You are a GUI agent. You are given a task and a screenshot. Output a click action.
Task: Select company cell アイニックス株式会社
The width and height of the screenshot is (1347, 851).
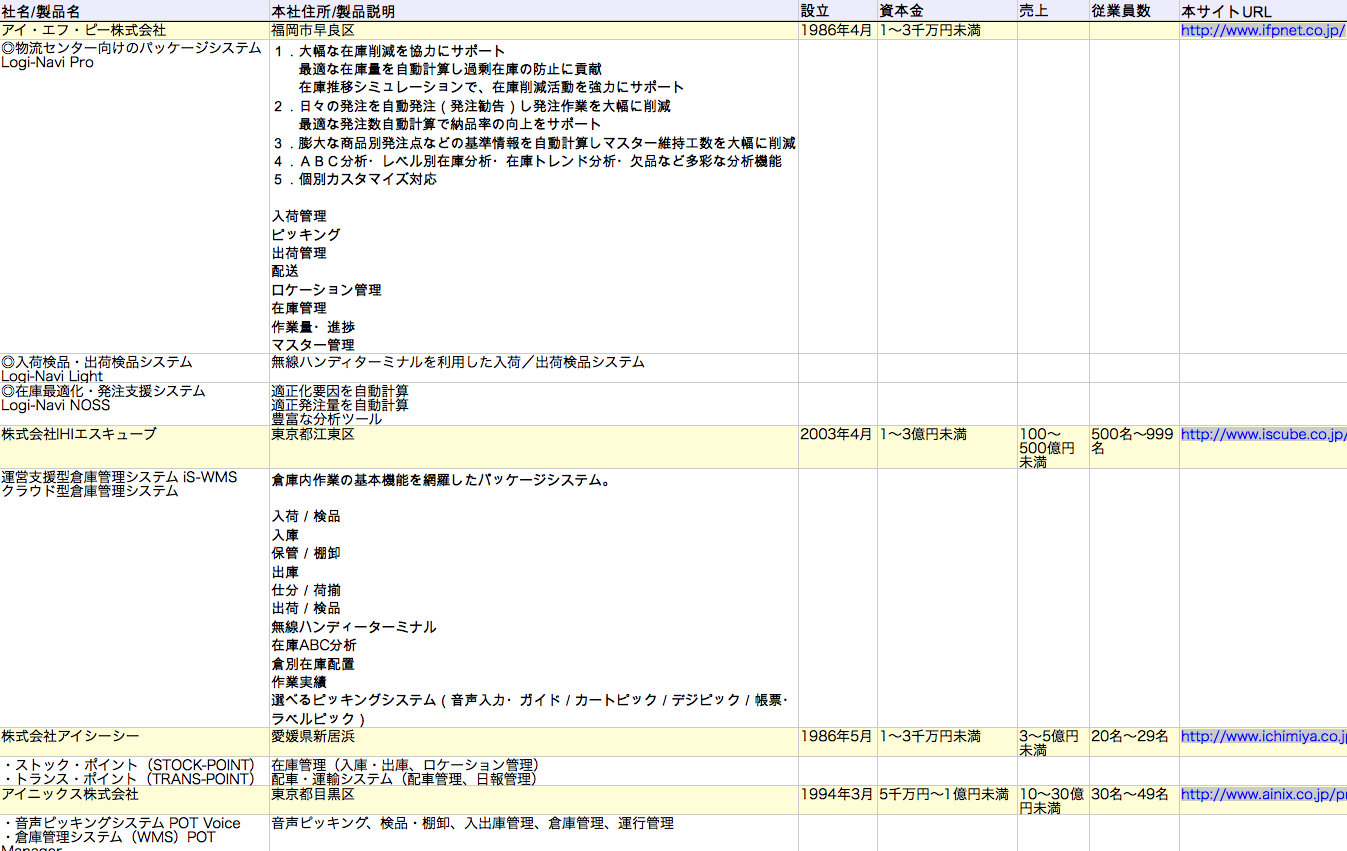click(x=134, y=800)
